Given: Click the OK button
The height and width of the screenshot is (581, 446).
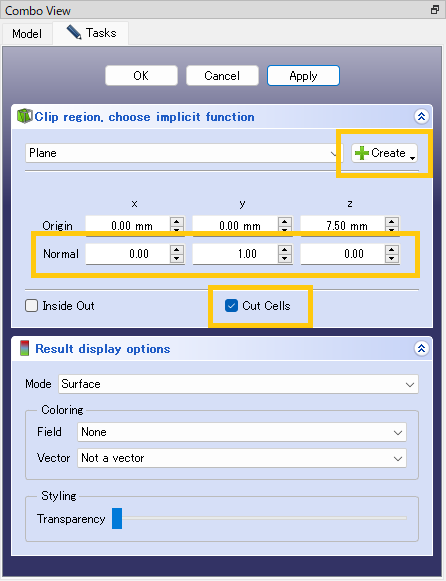Looking at the screenshot, I should 141,76.
